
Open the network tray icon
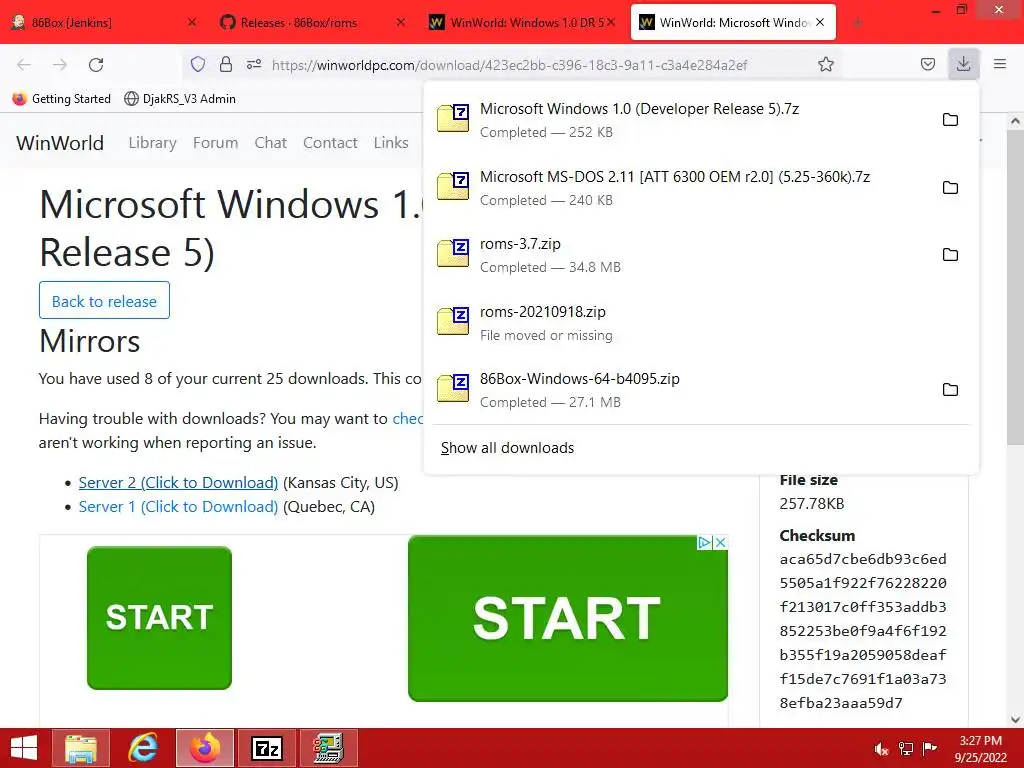click(906, 749)
